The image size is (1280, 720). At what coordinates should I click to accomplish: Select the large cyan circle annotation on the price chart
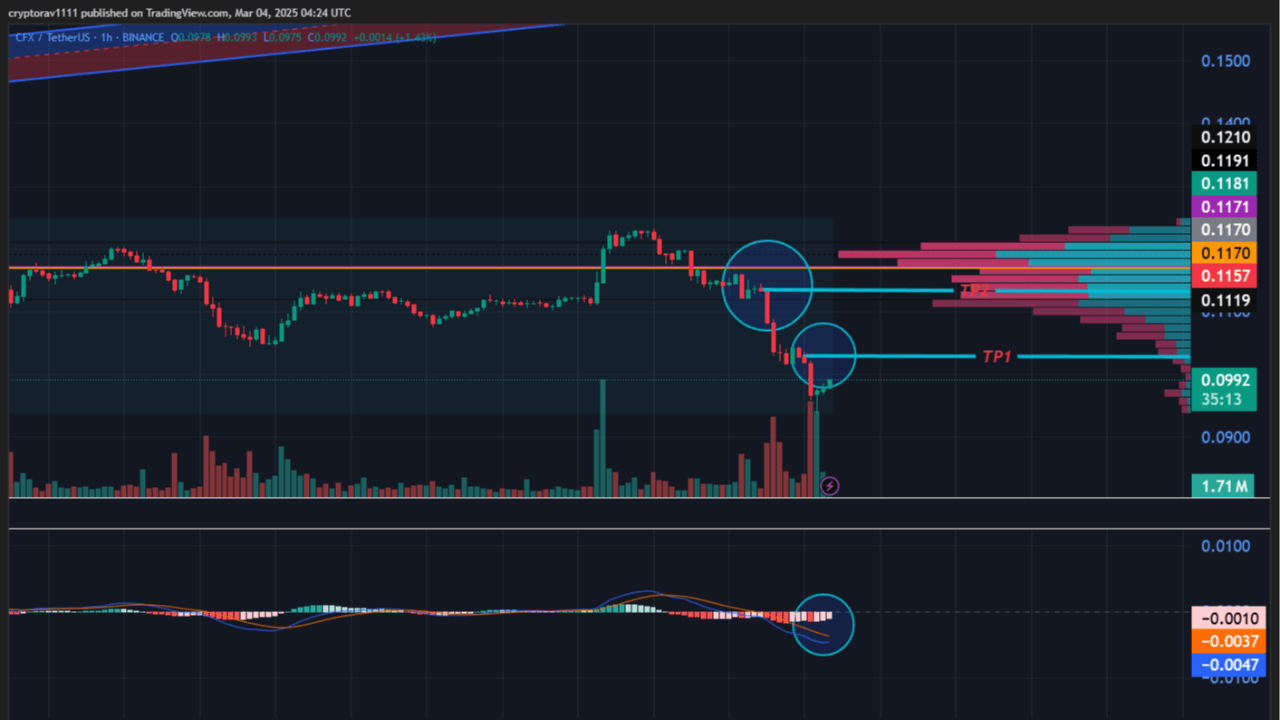pos(767,284)
